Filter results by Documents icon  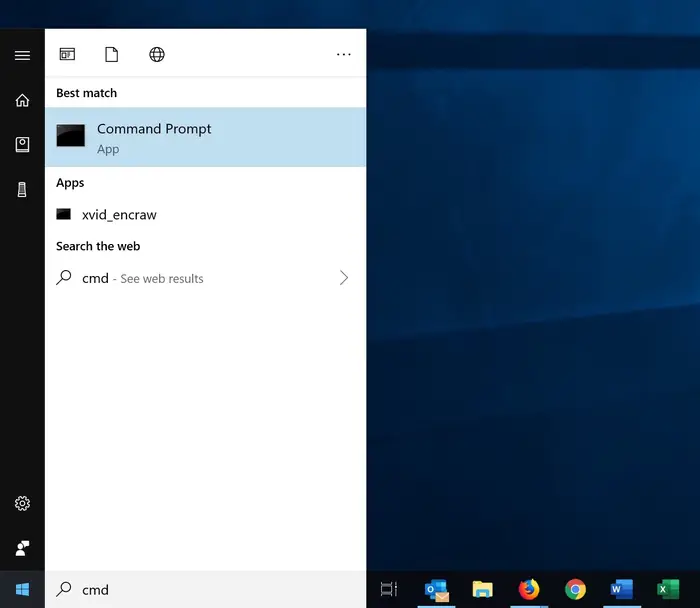112,54
